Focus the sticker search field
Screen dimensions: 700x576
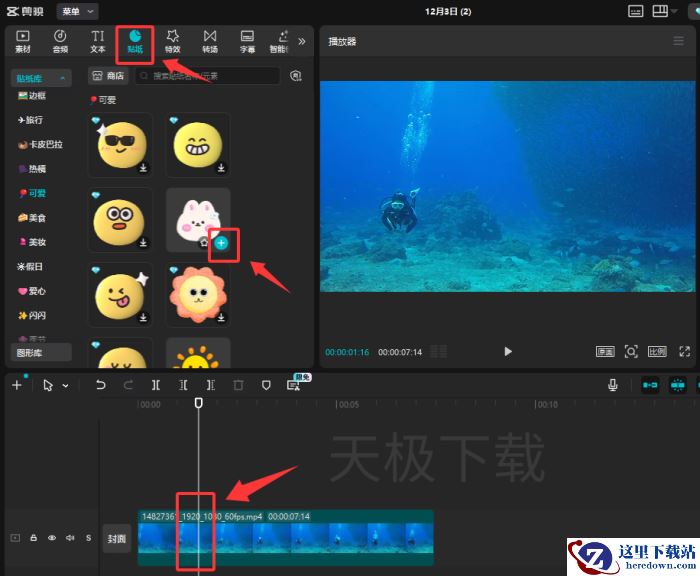coord(208,76)
